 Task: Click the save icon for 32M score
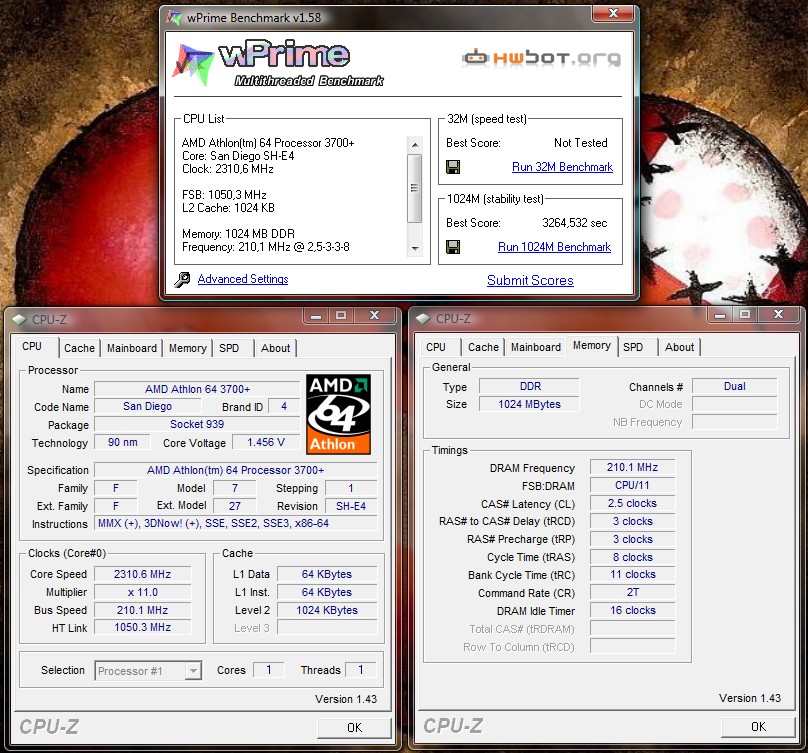[x=453, y=167]
